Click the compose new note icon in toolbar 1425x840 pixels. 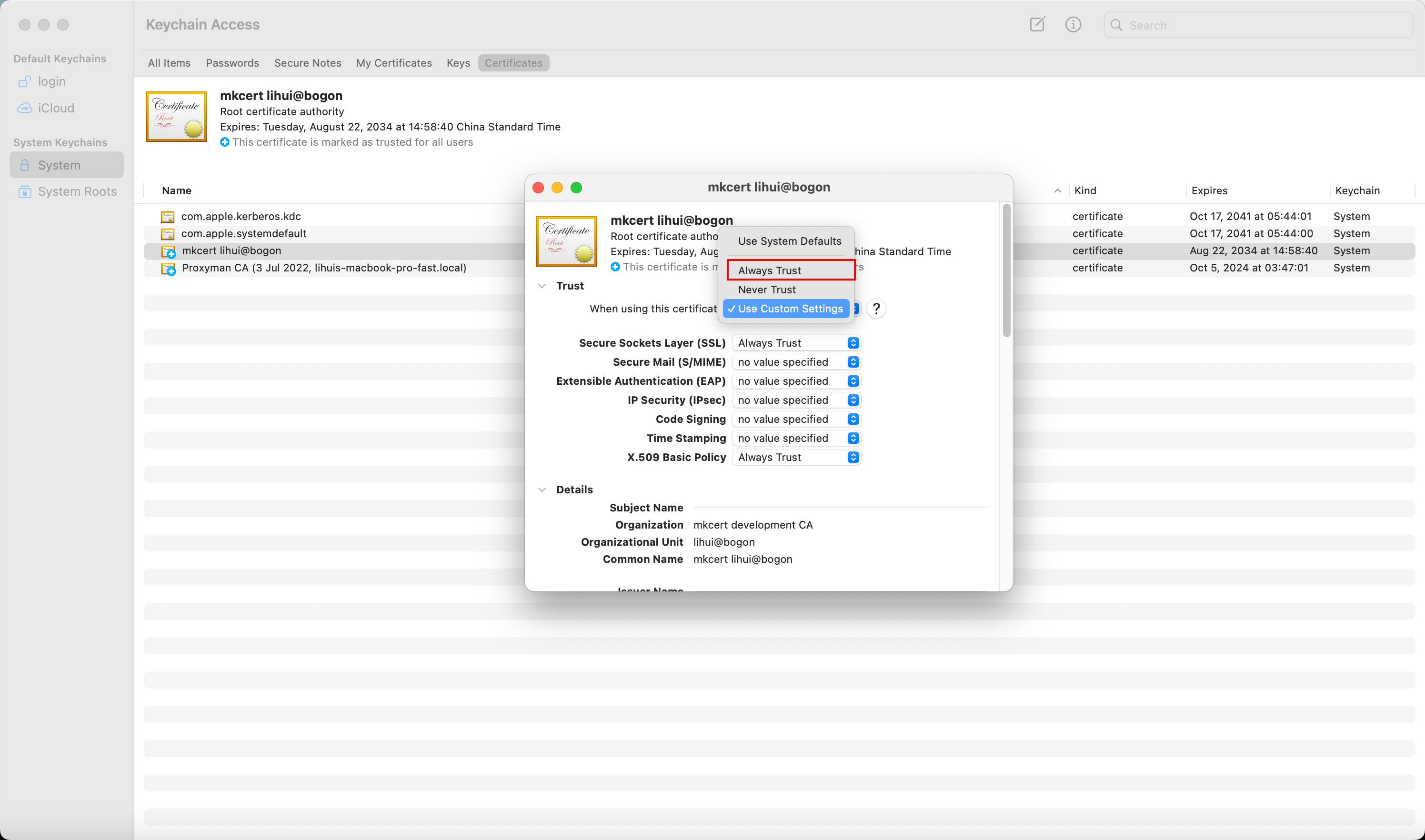tap(1037, 24)
